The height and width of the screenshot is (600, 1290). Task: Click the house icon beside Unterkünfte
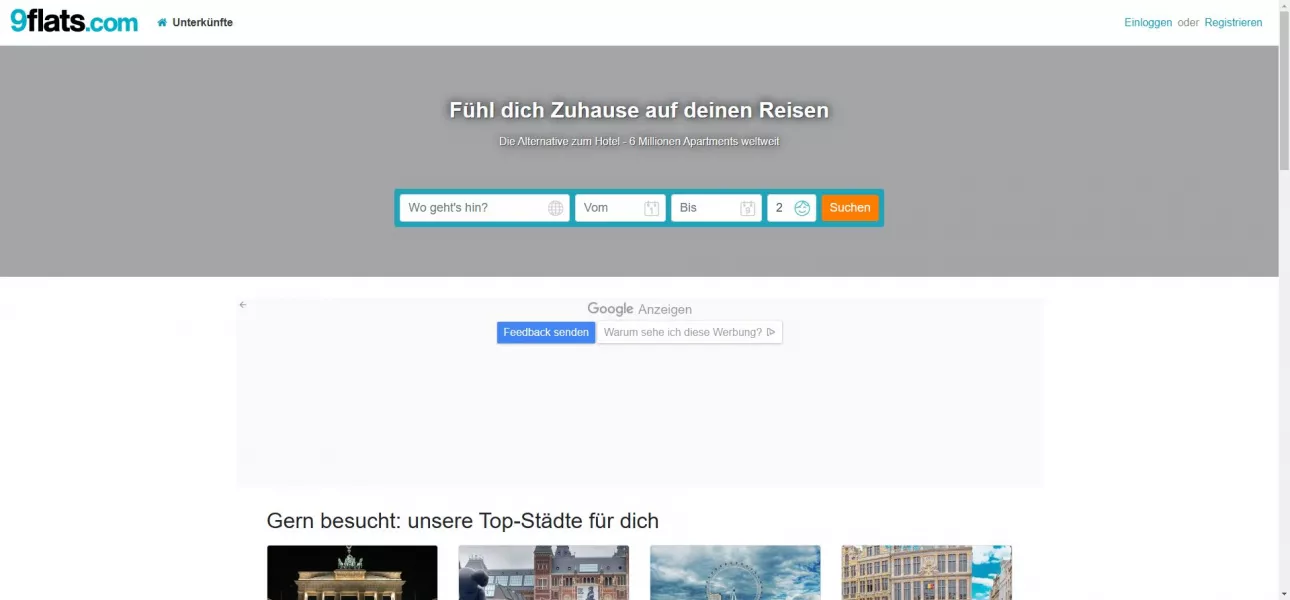(162, 22)
